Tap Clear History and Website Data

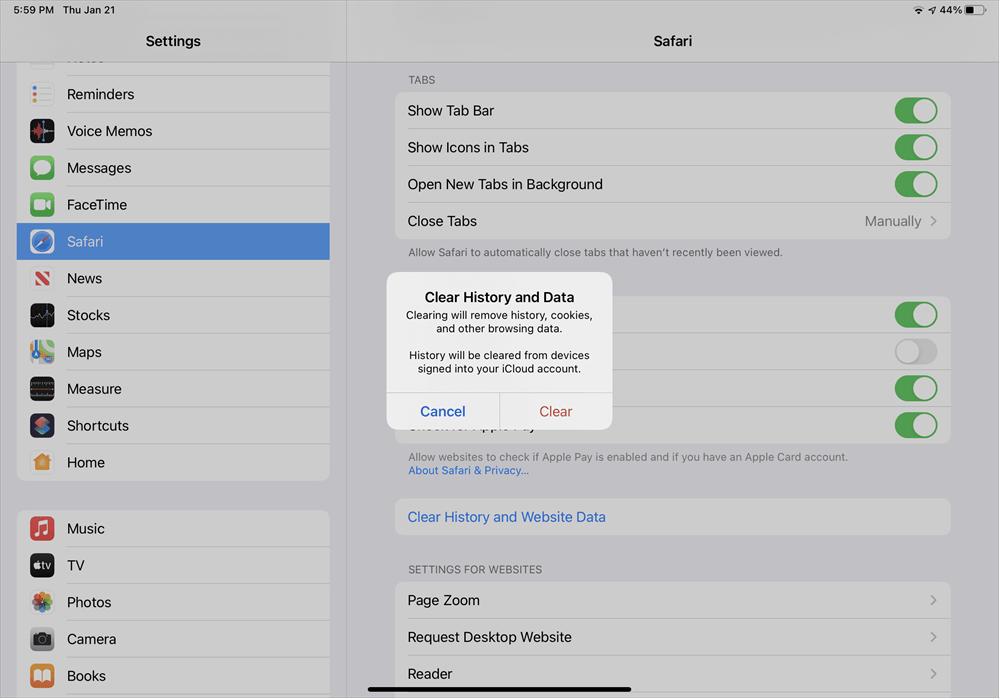[x=506, y=517]
